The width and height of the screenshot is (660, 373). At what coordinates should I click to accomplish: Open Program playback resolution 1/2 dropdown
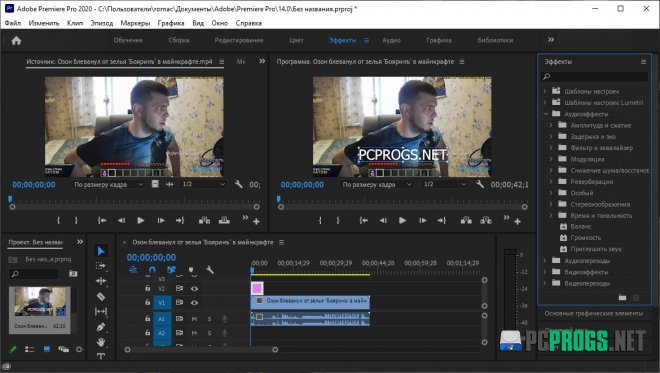pyautogui.click(x=444, y=184)
